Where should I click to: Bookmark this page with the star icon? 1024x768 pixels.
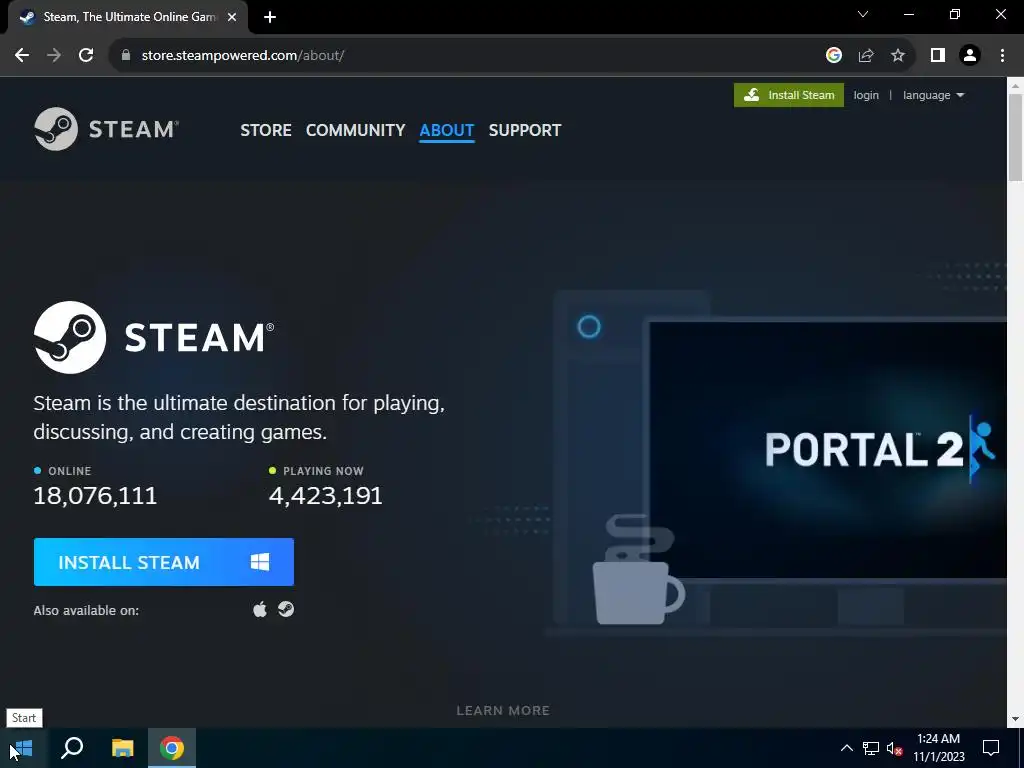pyautogui.click(x=898, y=56)
